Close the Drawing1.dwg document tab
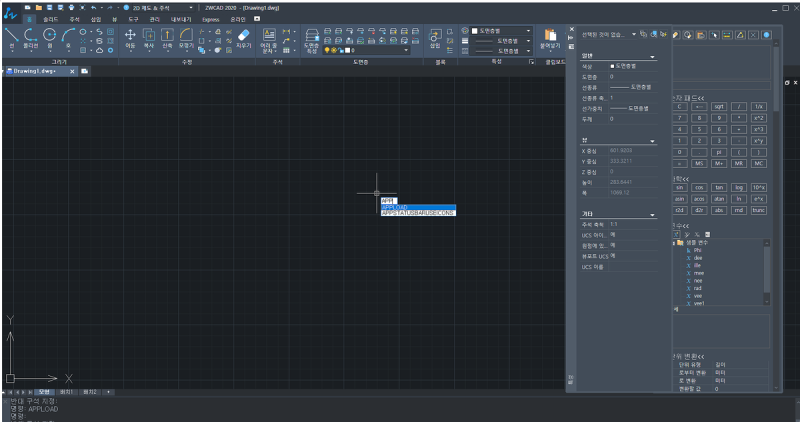This screenshot has width=800, height=422. 70,71
